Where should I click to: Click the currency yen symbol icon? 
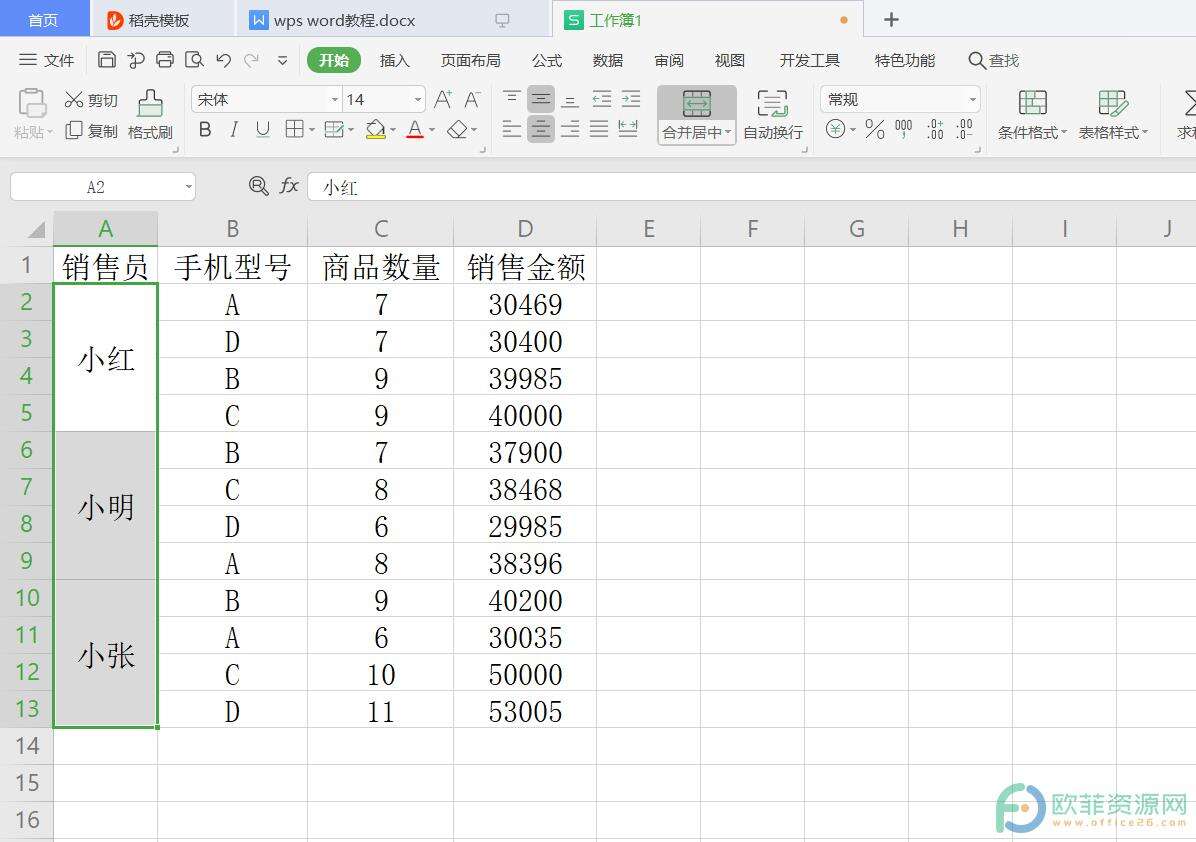click(x=835, y=130)
